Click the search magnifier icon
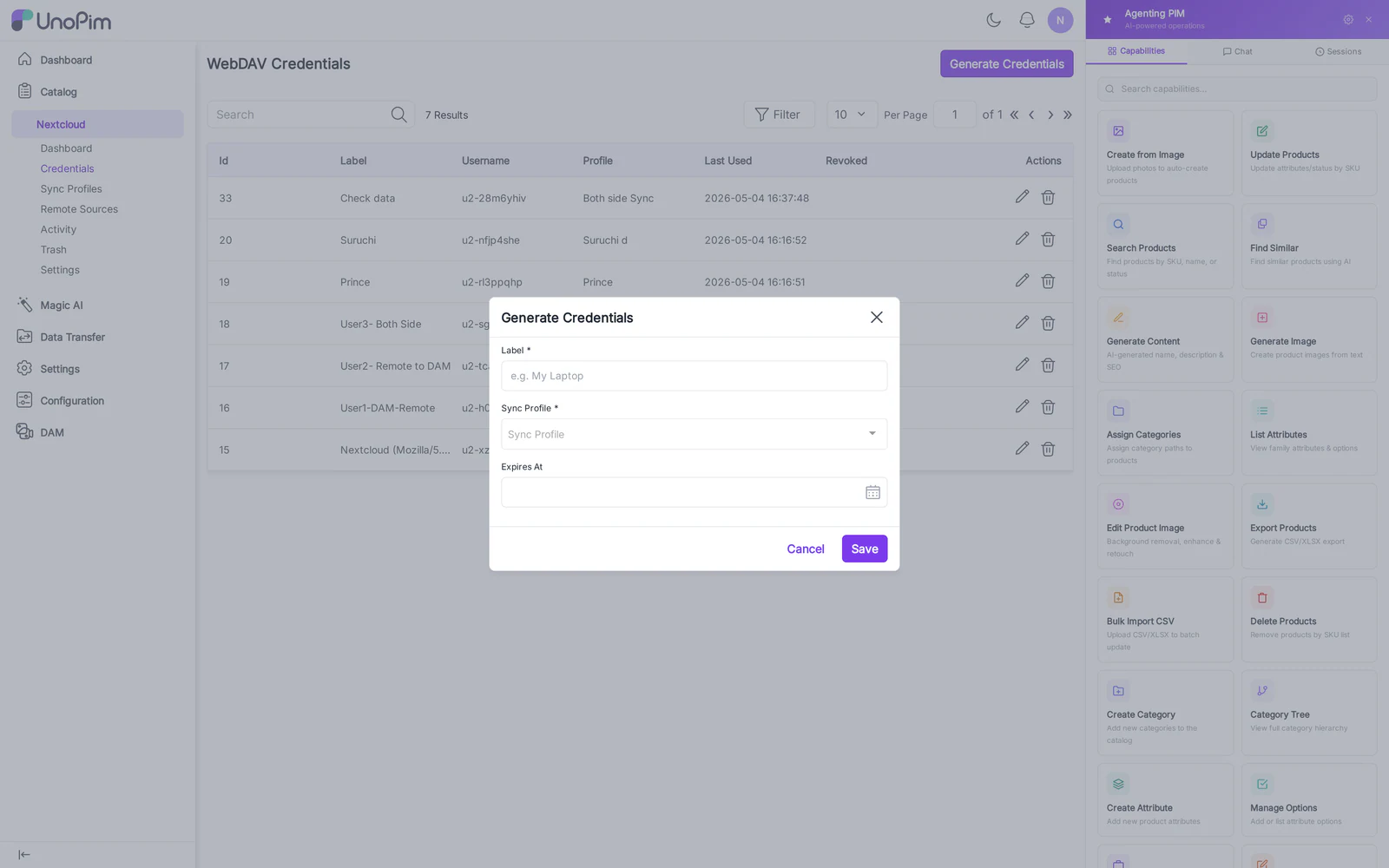 [x=398, y=115]
